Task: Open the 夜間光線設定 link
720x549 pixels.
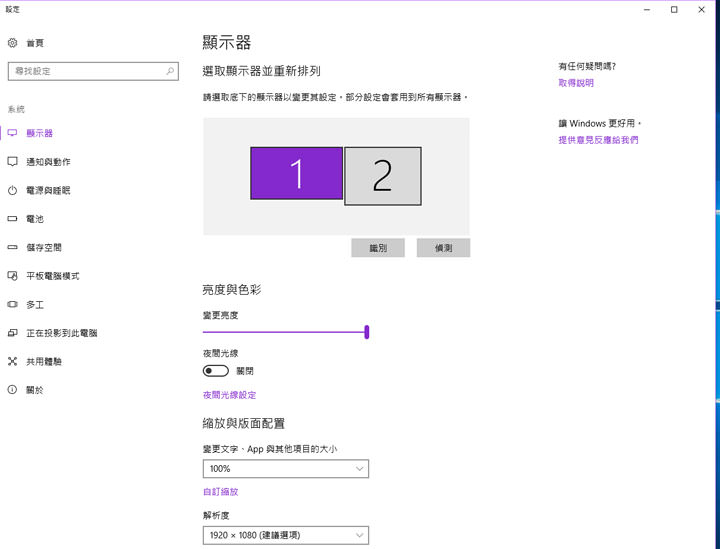Action: point(230,395)
